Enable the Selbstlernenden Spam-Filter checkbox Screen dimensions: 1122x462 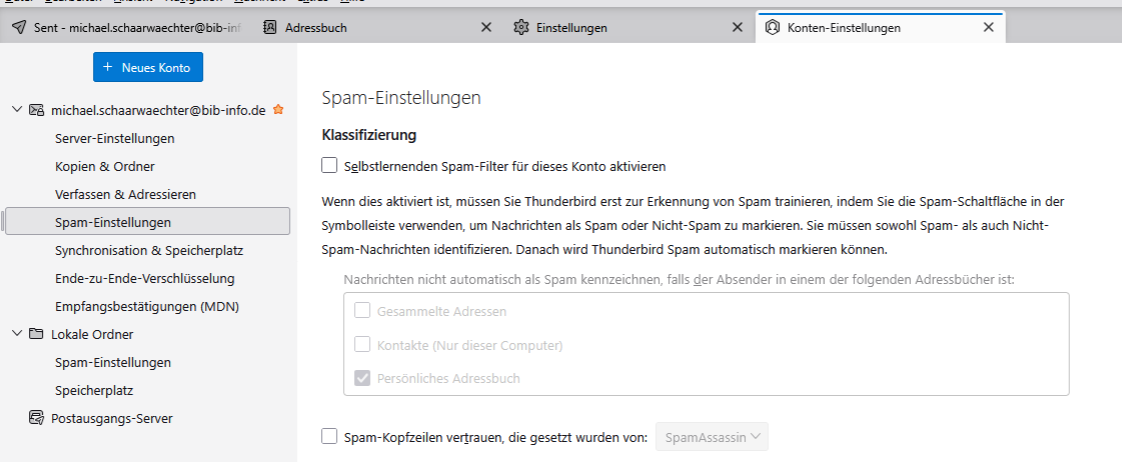pos(330,166)
